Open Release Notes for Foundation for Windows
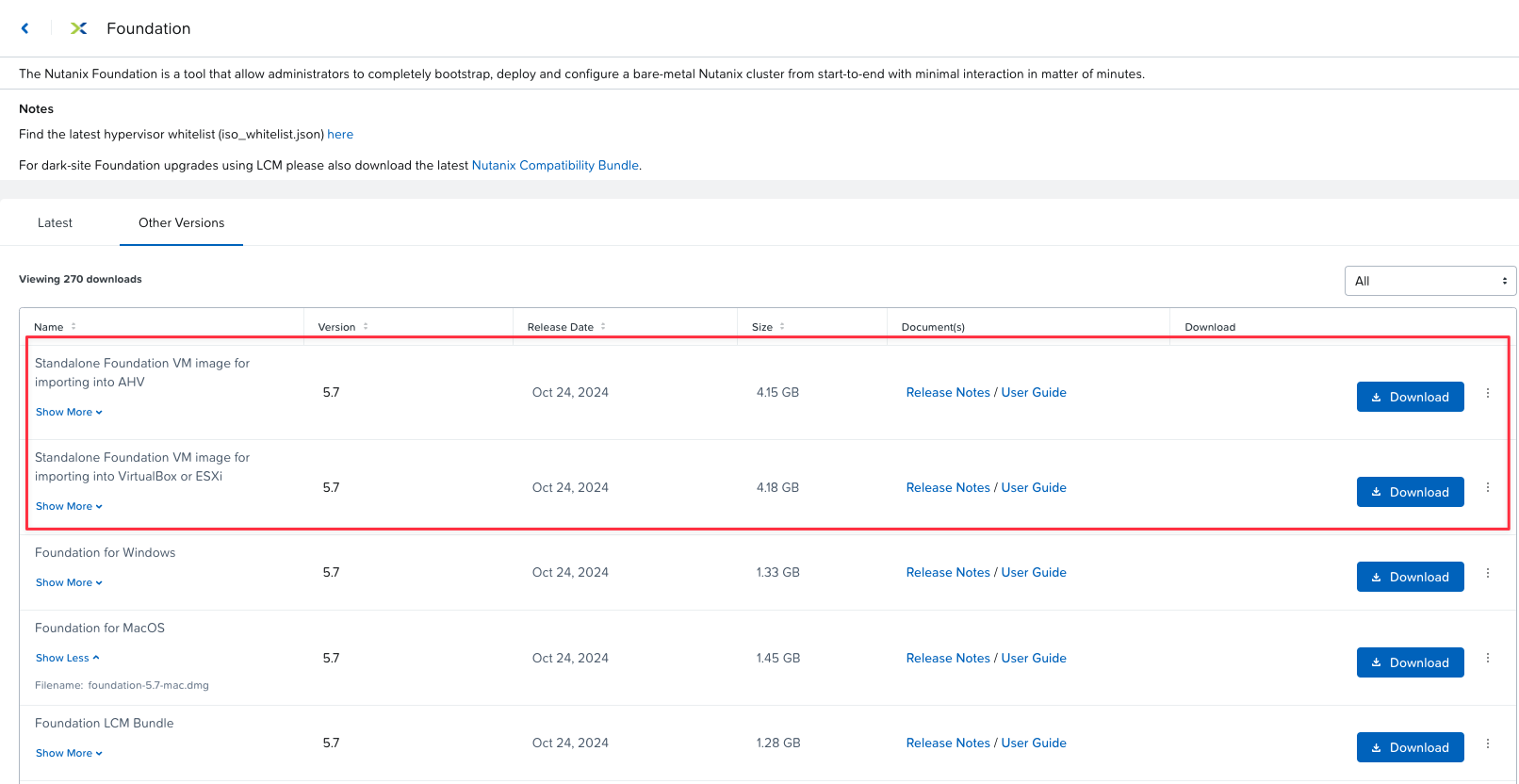The height and width of the screenshot is (784, 1519). pyautogui.click(x=948, y=572)
